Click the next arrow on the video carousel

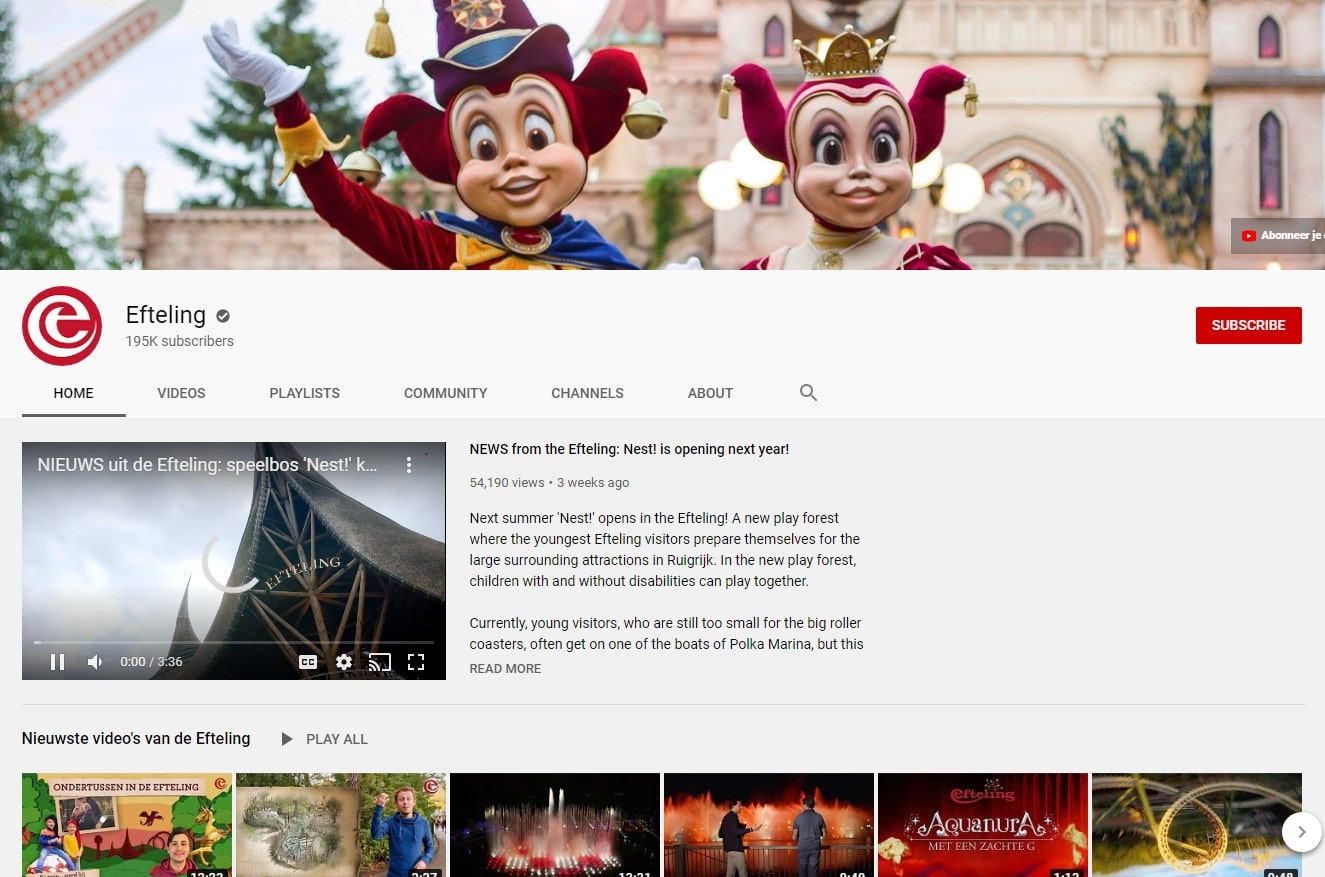coord(1301,831)
